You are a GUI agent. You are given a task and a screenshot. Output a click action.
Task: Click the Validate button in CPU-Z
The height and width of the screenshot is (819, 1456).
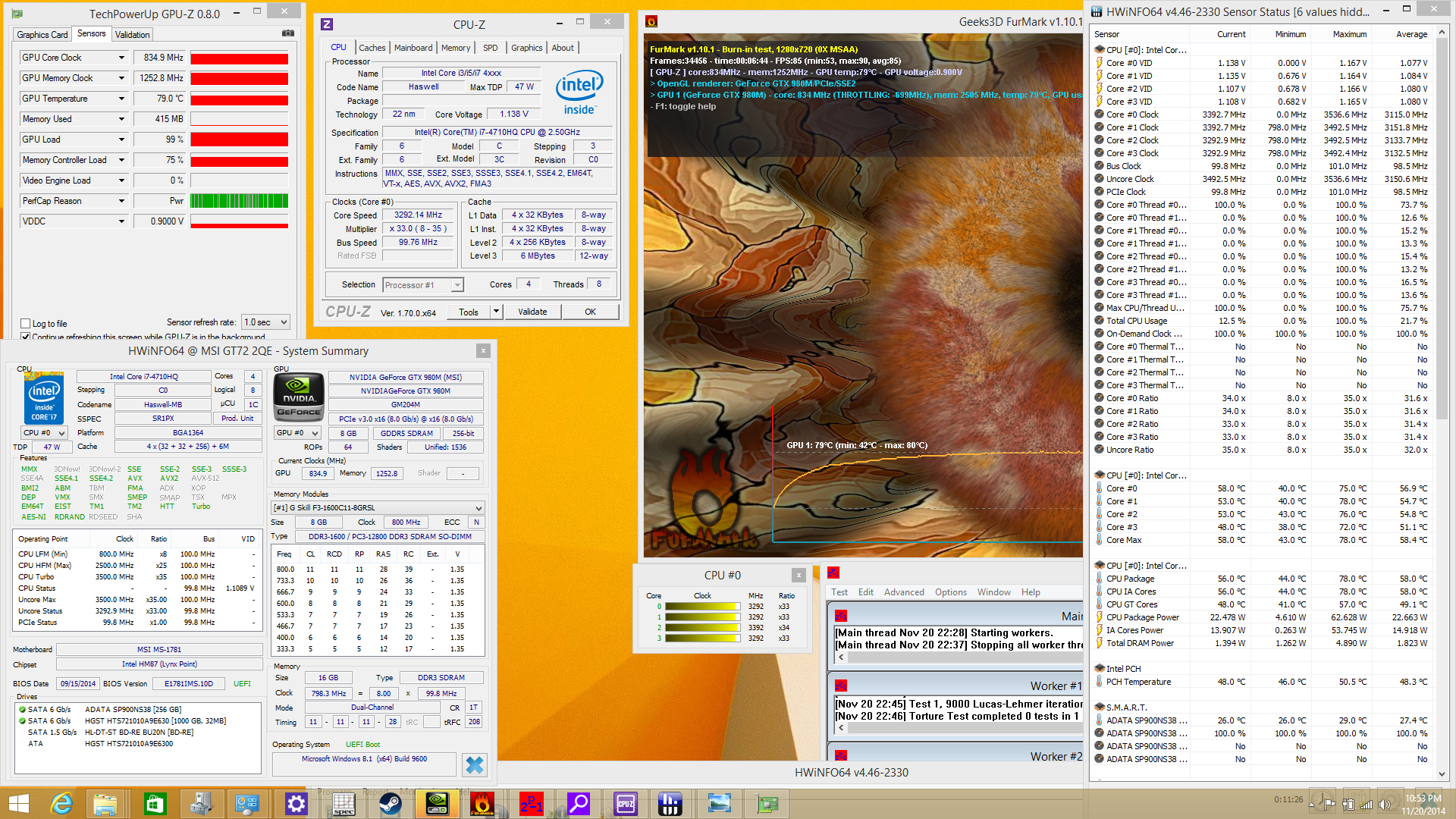[x=532, y=312]
